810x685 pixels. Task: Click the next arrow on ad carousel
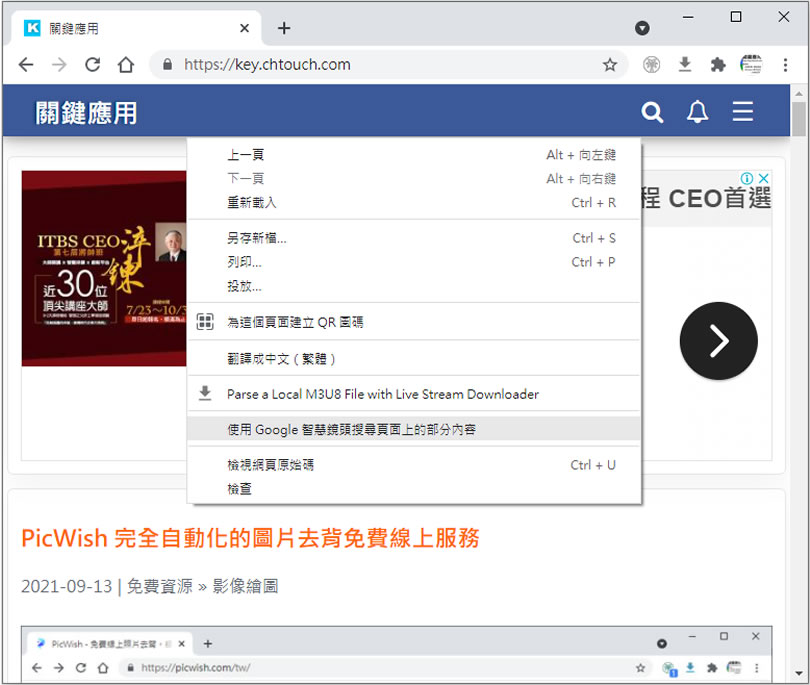(718, 342)
